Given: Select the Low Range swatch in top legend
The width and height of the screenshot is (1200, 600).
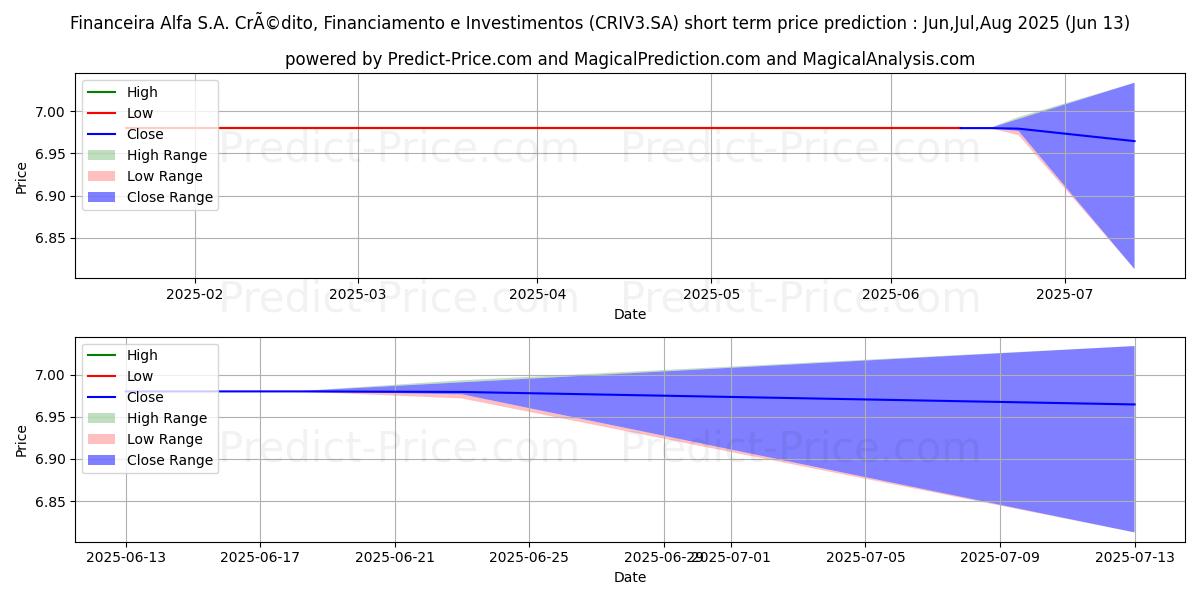Looking at the screenshot, I should pyautogui.click(x=103, y=176).
